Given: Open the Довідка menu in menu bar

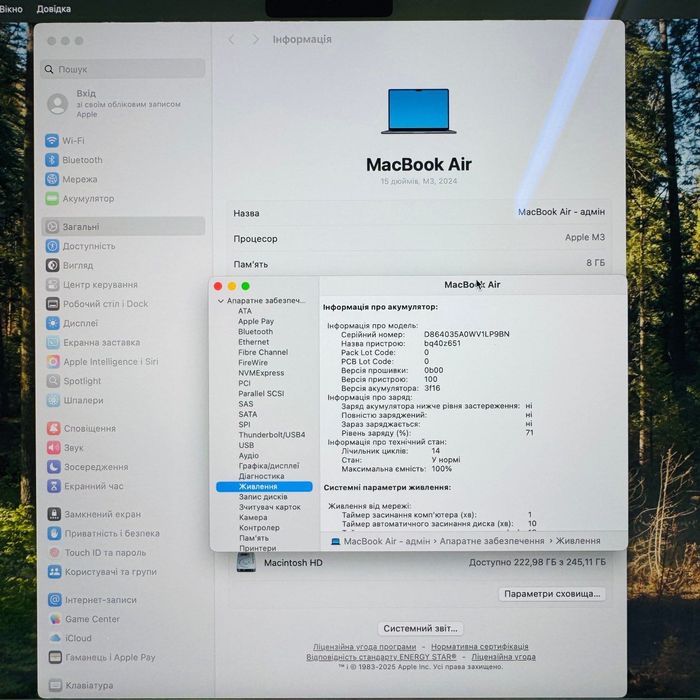Looking at the screenshot, I should click(54, 8).
